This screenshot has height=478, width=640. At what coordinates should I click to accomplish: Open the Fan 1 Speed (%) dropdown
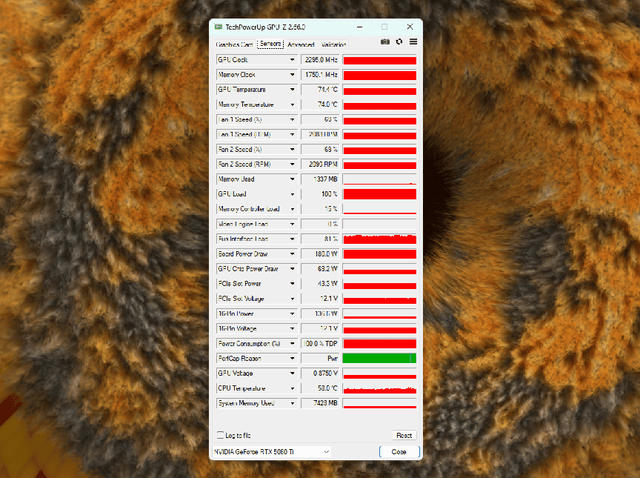pos(292,120)
